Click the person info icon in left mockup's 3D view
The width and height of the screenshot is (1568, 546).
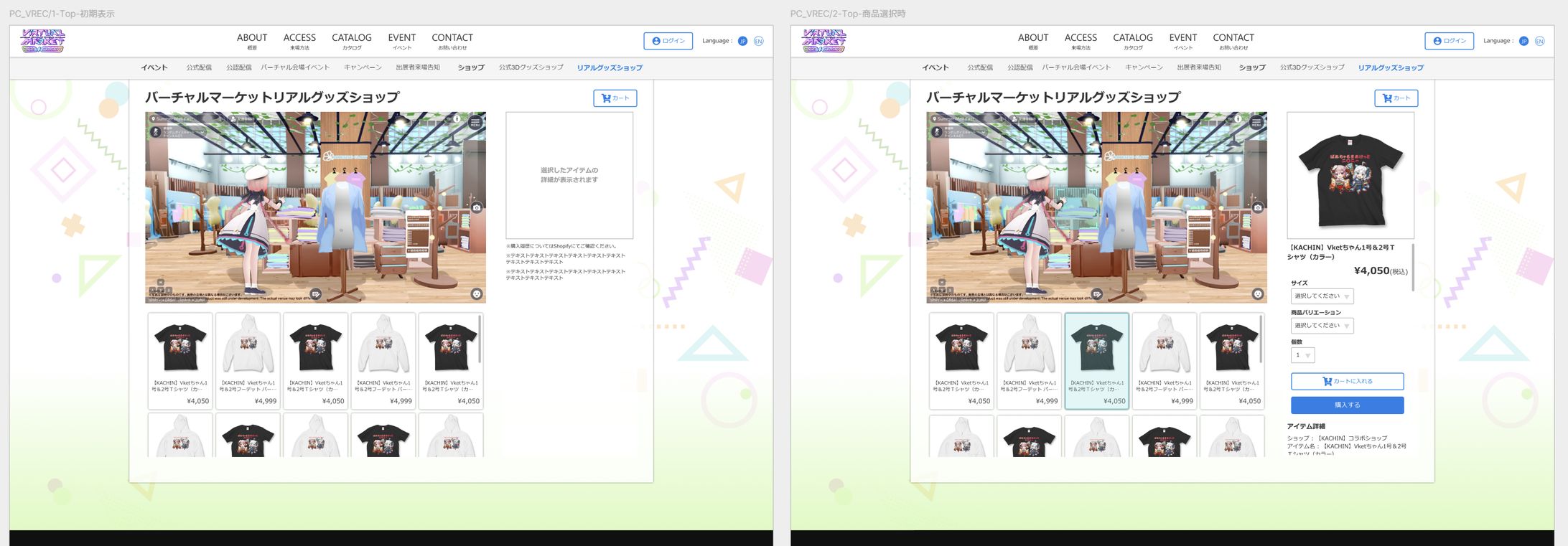(457, 119)
